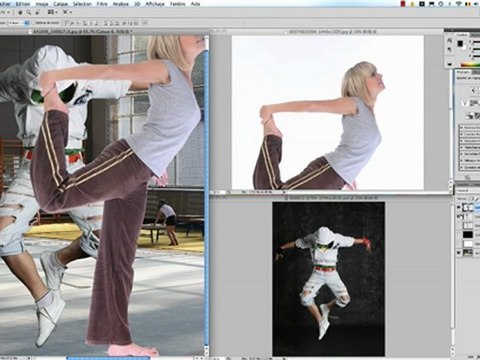Image resolution: width=480 pixels, height=360 pixels.
Task: Click the top color channel slider
Action: pyautogui.click(x=476, y=42)
